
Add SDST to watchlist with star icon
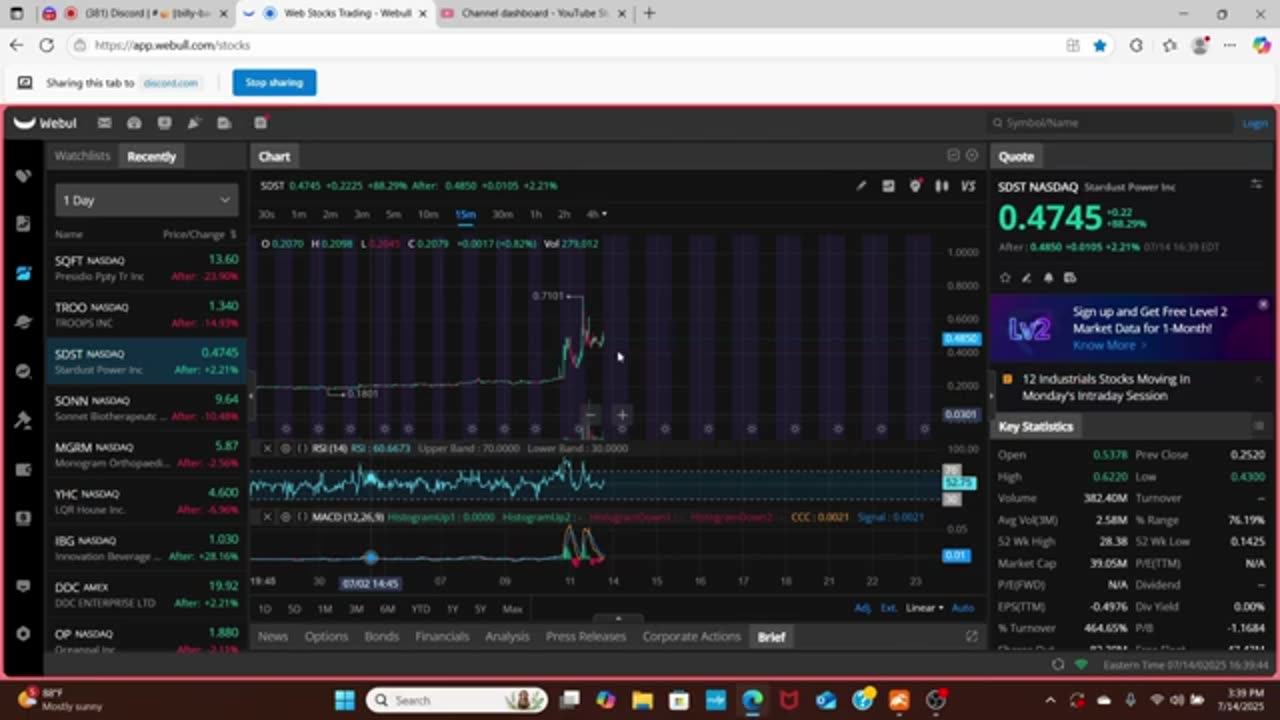point(1005,278)
